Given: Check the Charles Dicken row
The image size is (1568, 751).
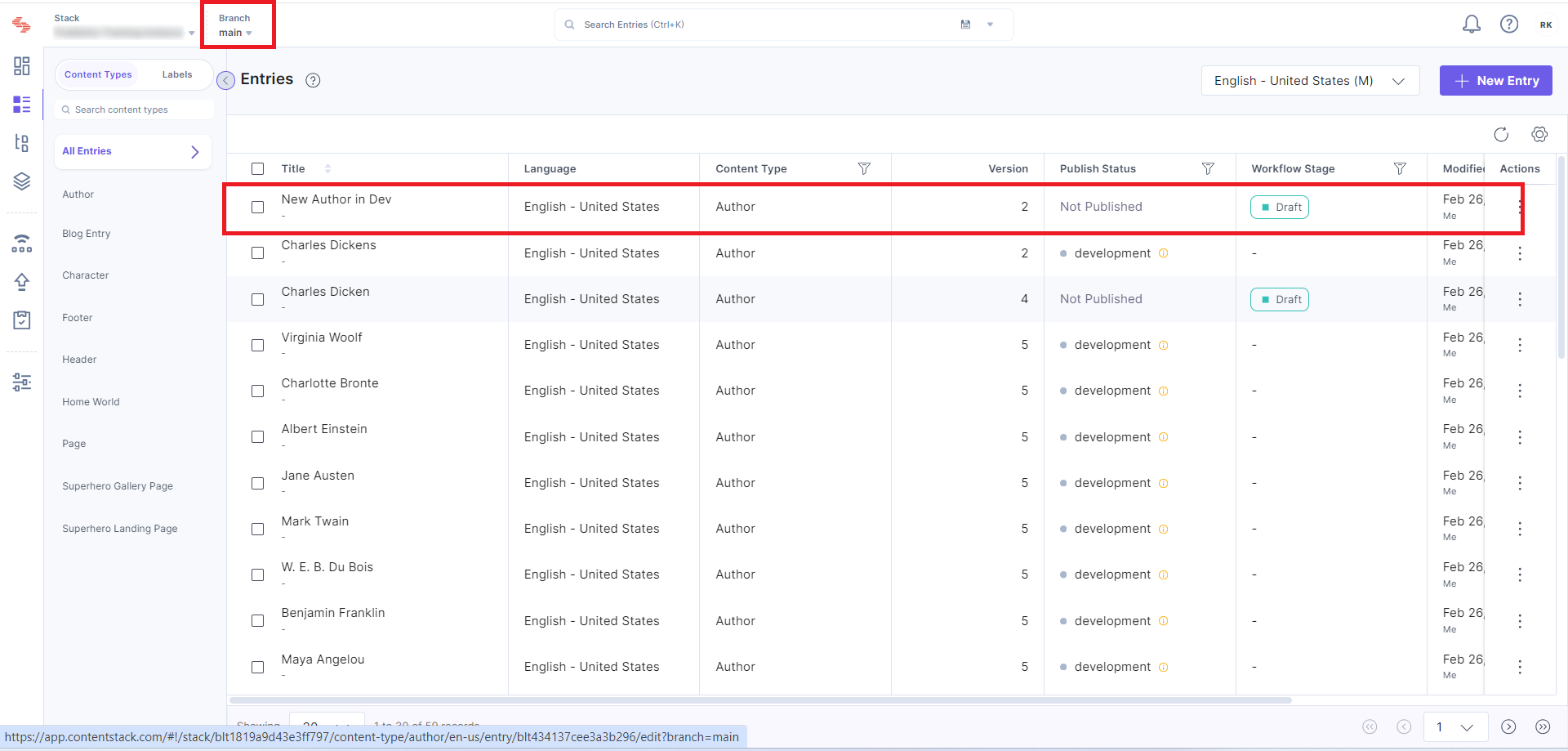Looking at the screenshot, I should [258, 300].
